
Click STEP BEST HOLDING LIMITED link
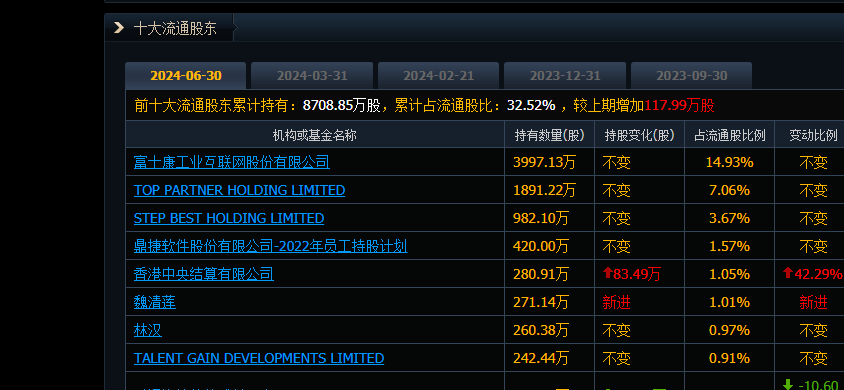(229, 218)
